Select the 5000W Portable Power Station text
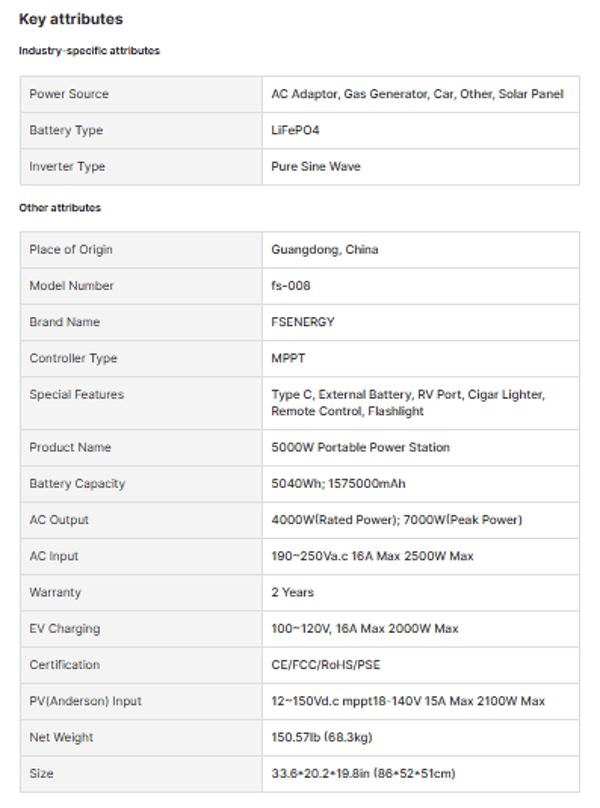Viewport: 600px width, 808px height. point(361,447)
